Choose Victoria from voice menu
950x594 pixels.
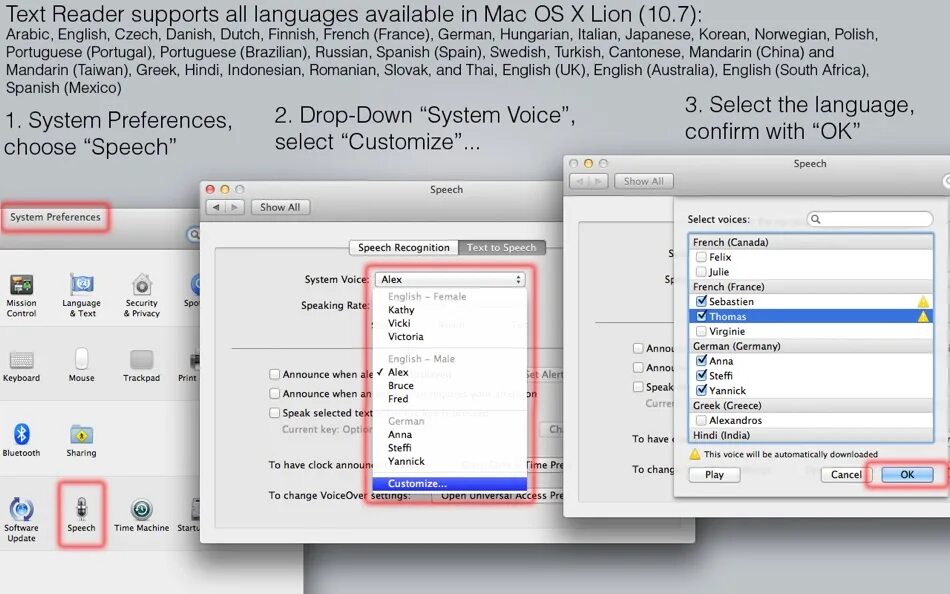point(450,336)
